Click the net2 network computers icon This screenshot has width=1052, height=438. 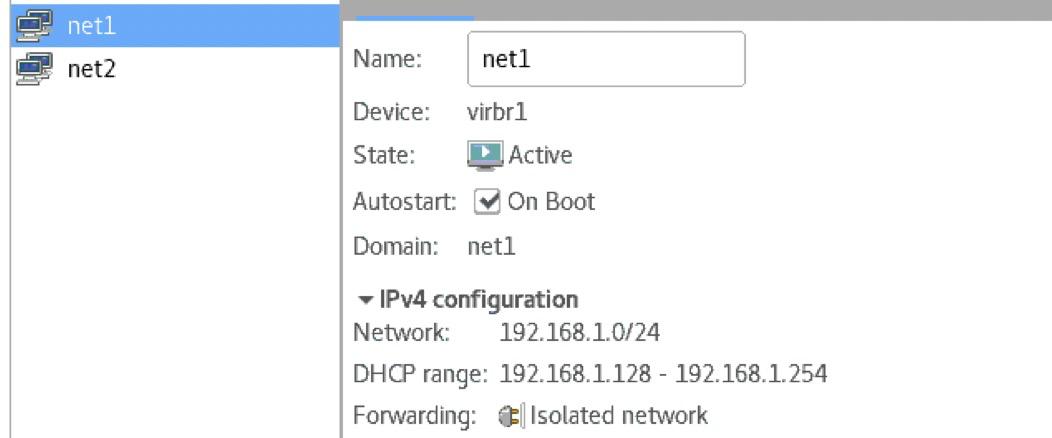tap(34, 68)
